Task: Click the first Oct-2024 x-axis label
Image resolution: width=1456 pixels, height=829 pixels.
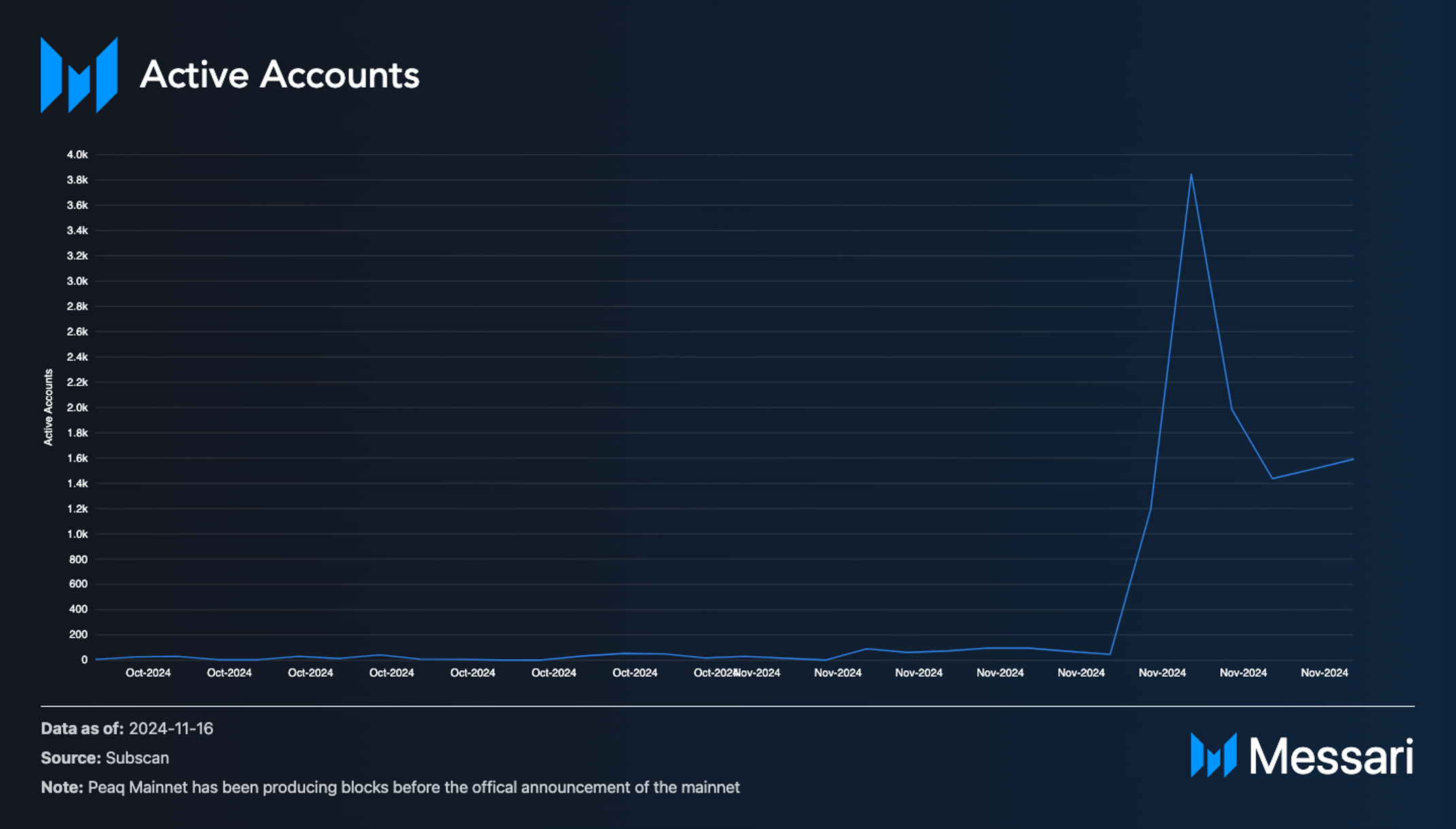Action: click(148, 673)
